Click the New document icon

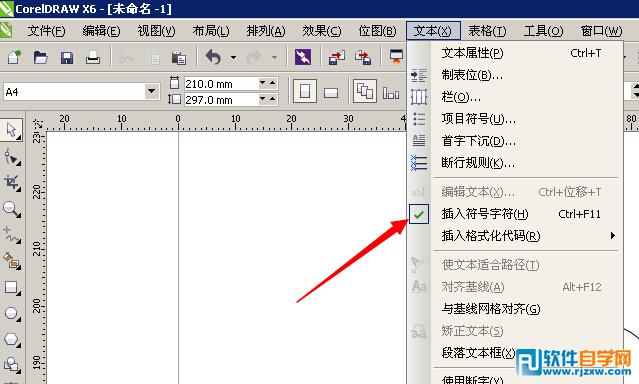(x=14, y=57)
